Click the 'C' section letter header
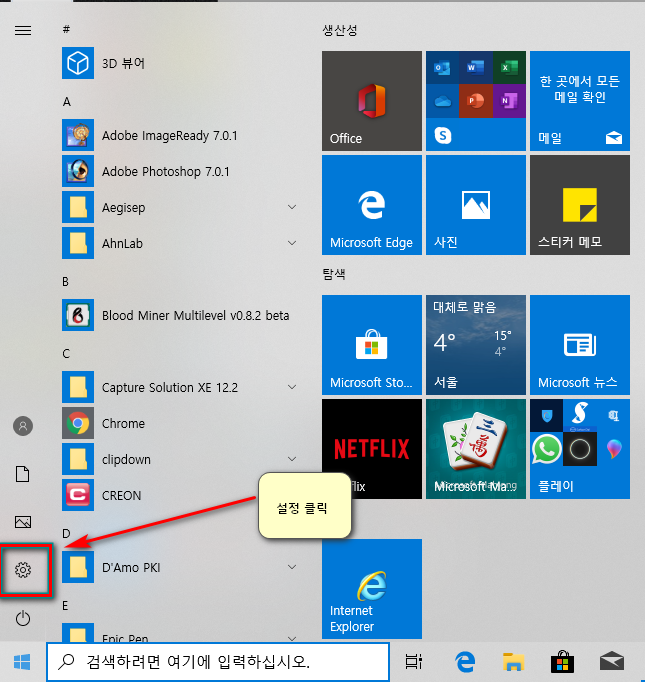Image resolution: width=645 pixels, height=682 pixels. 66,354
